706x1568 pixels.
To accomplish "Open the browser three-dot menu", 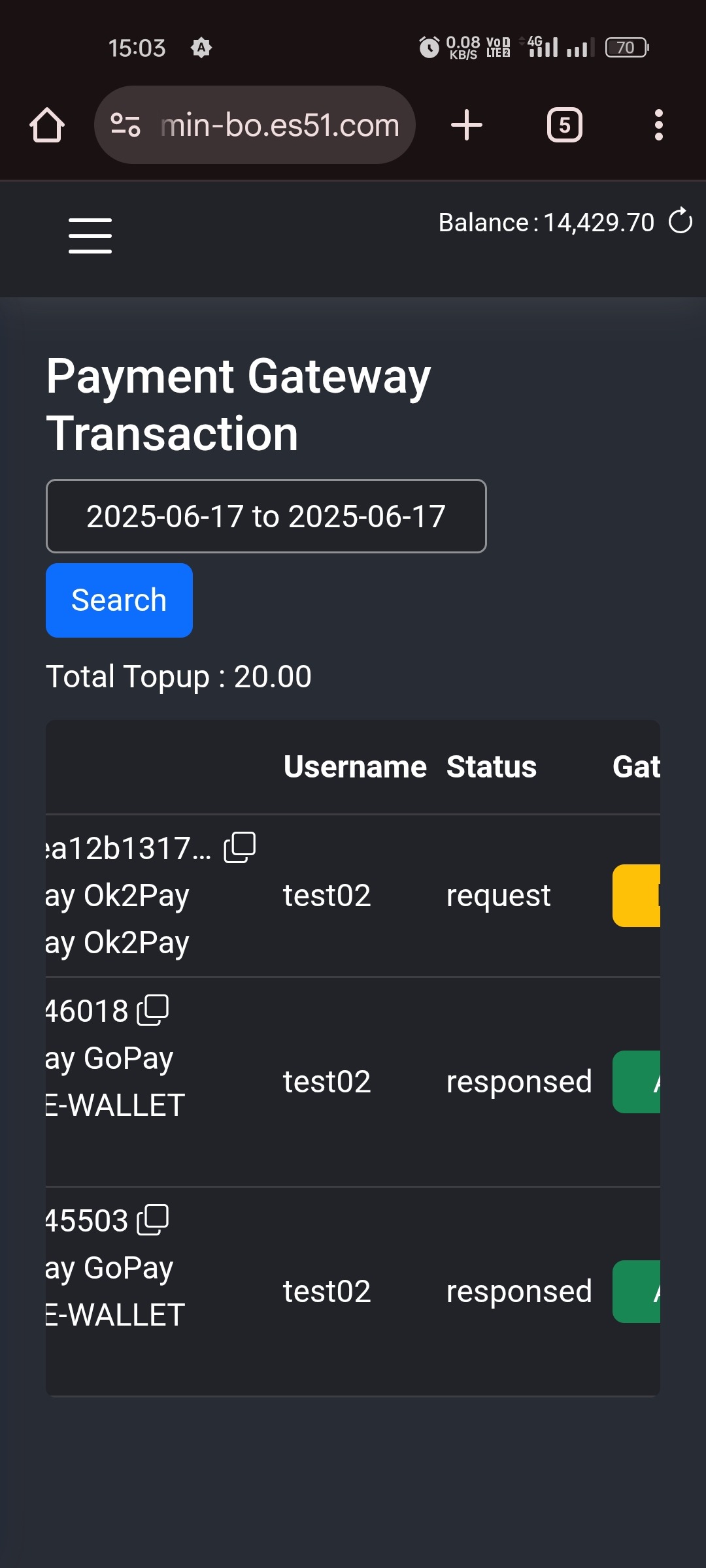I will [x=658, y=125].
